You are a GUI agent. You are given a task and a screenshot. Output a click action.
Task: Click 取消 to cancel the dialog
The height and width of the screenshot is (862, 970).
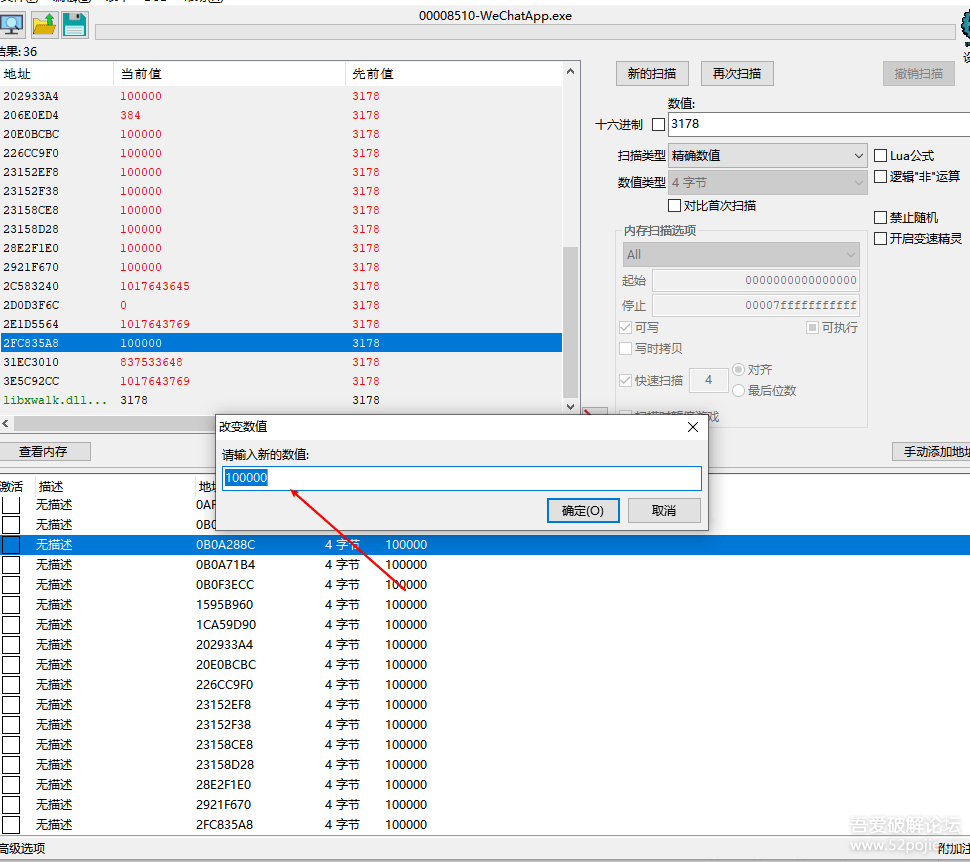click(x=663, y=511)
